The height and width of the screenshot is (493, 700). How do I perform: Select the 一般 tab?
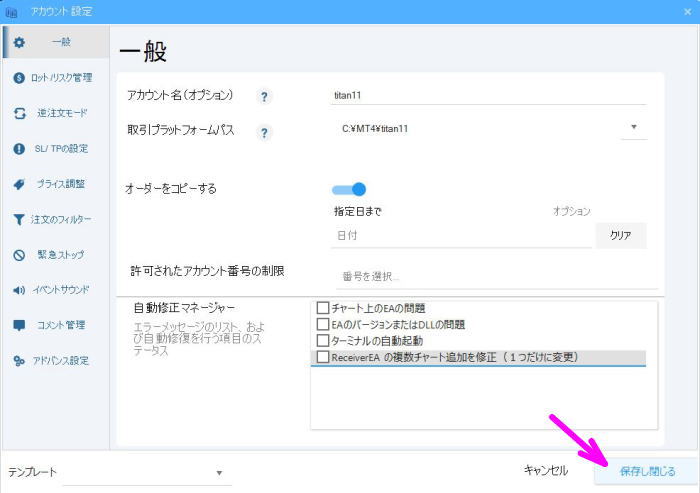pyautogui.click(x=56, y=42)
